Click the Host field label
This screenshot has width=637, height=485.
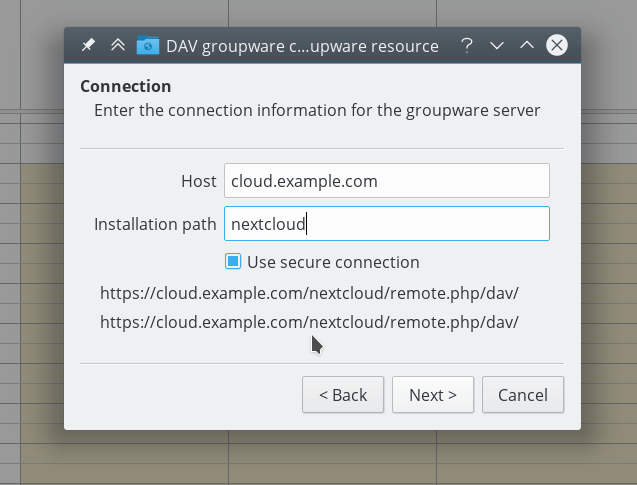(x=198, y=181)
